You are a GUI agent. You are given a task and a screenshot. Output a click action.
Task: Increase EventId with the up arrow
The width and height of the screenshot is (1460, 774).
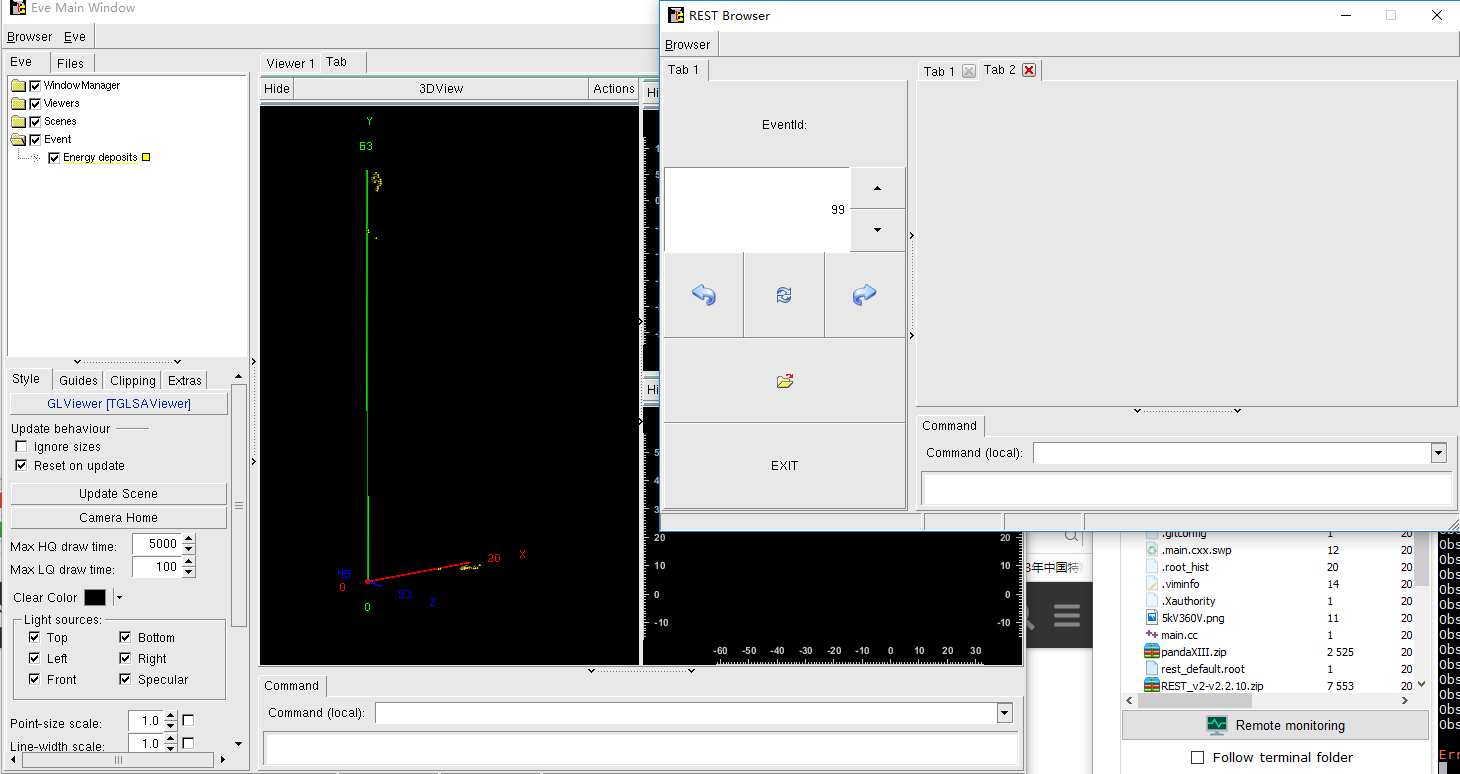pos(878,188)
